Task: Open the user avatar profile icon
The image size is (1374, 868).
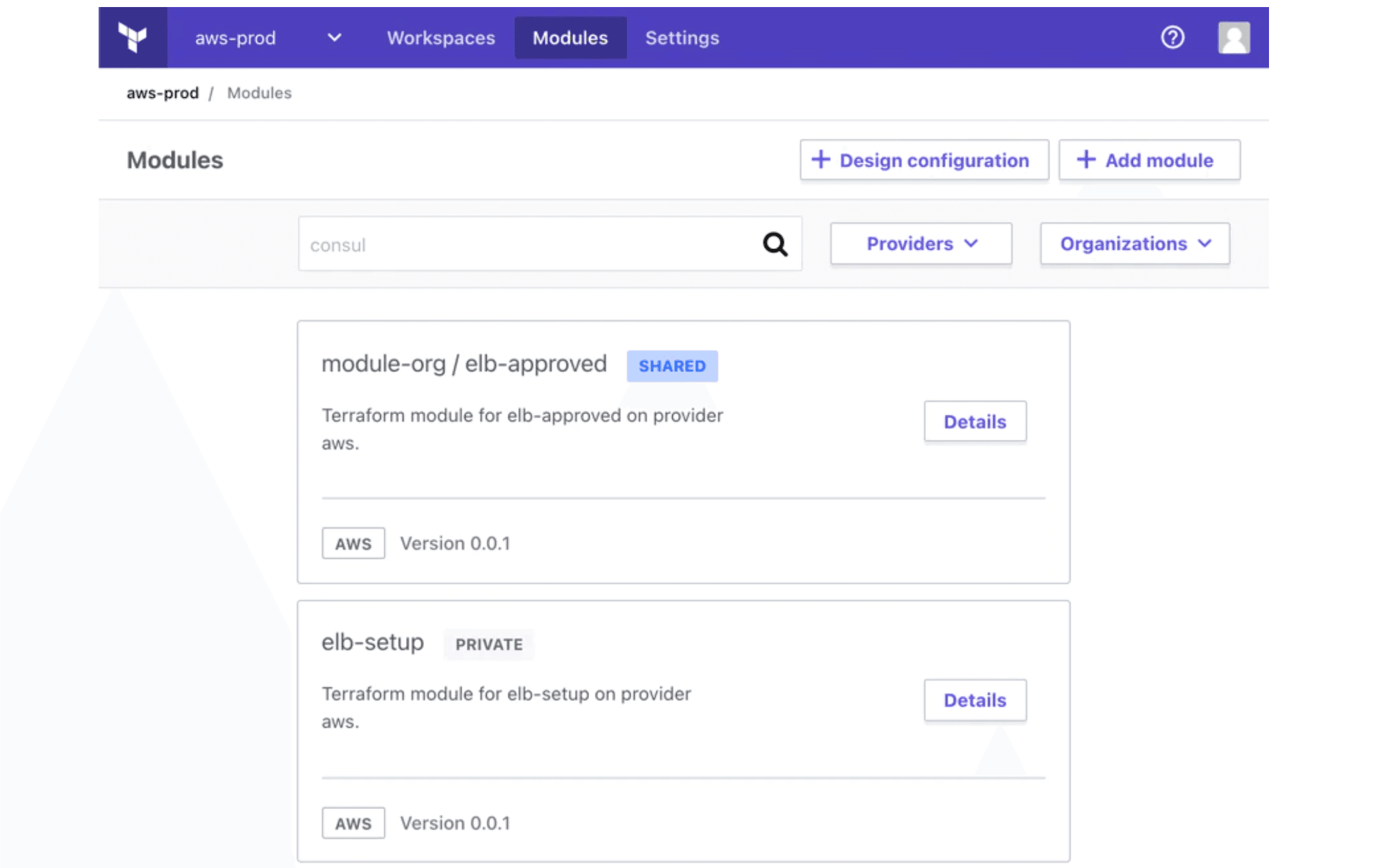Action: coord(1233,37)
